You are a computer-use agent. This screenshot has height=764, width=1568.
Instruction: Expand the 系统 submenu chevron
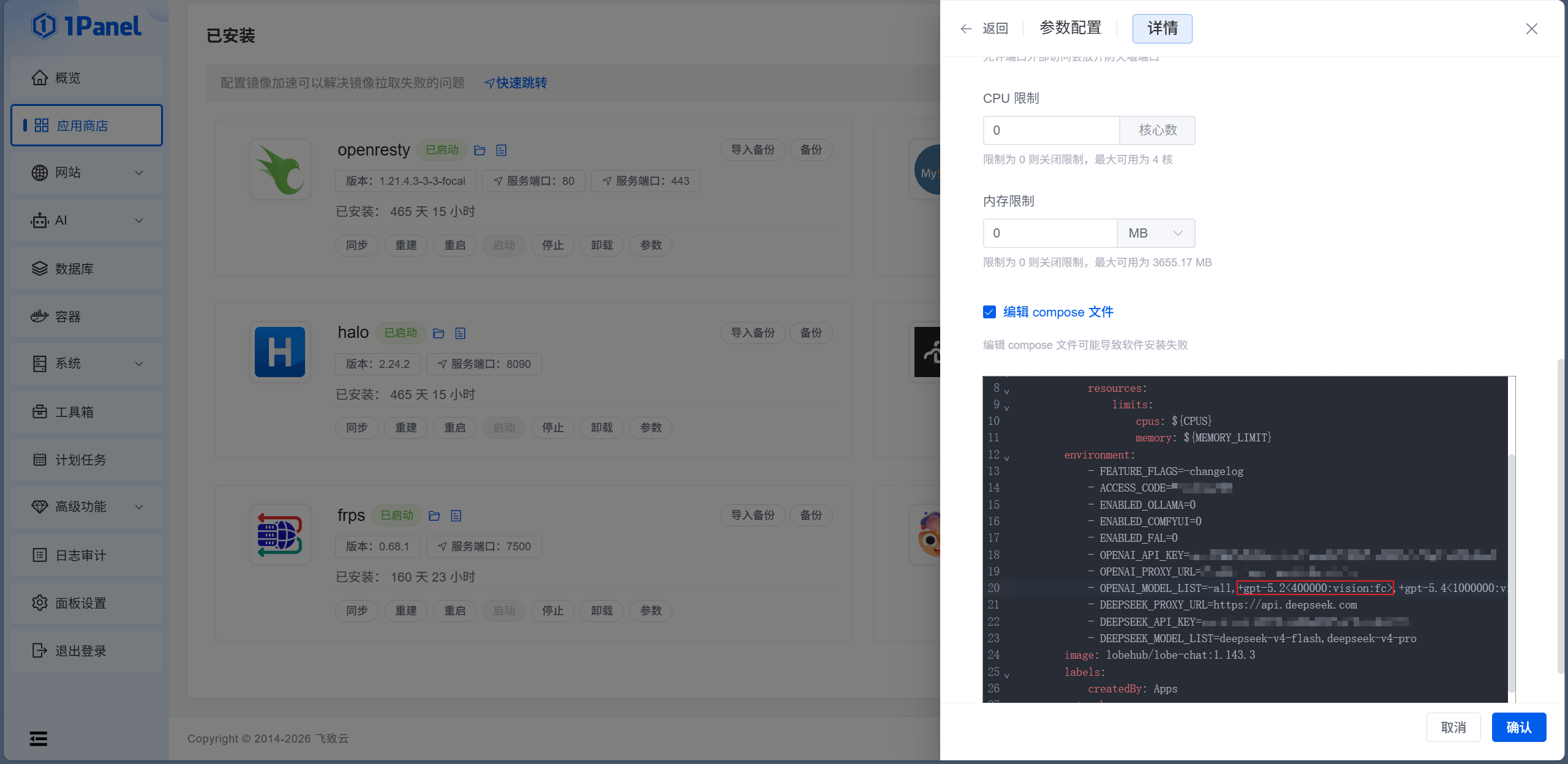click(139, 364)
